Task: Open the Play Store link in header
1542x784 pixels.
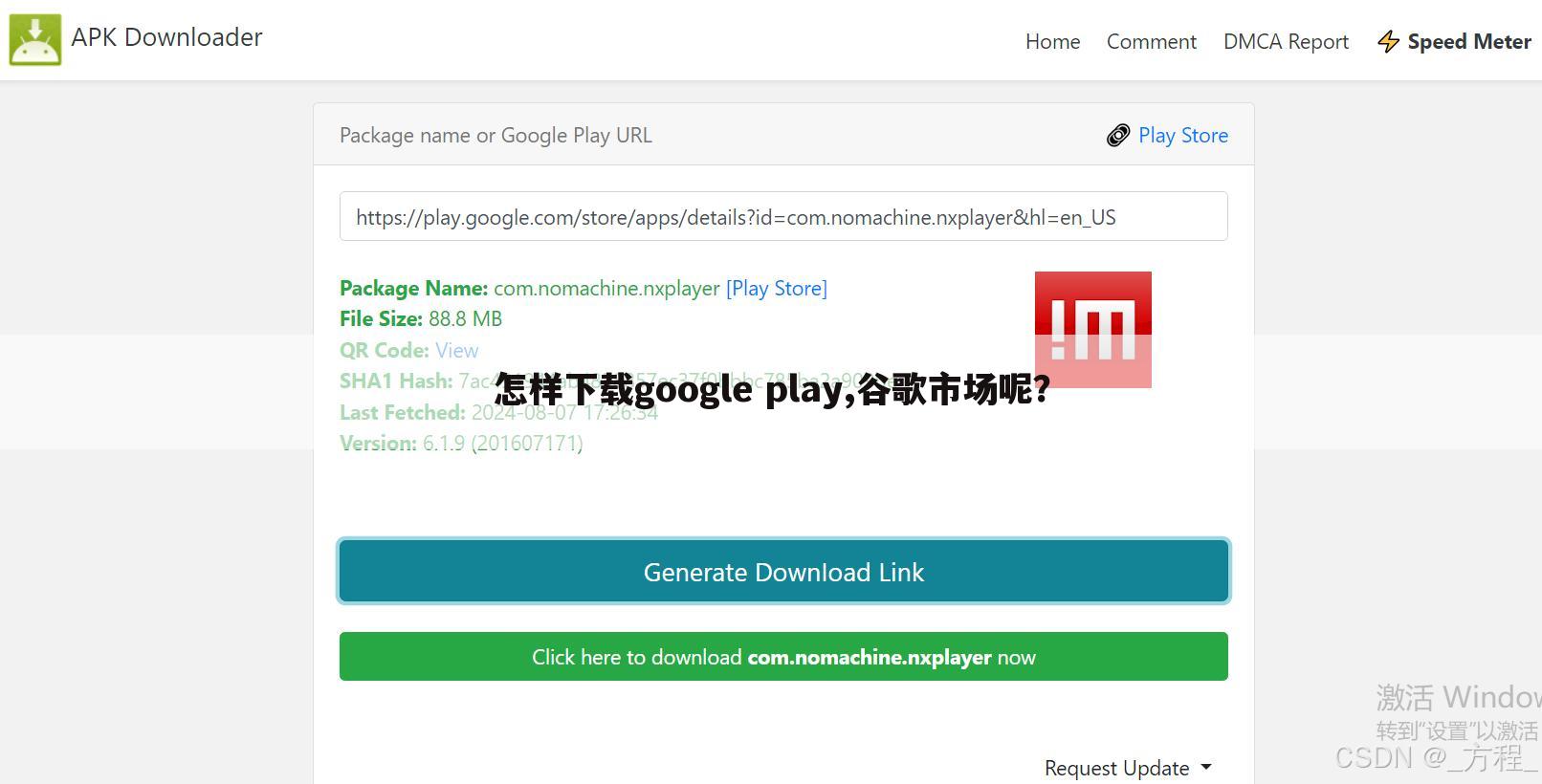Action: tap(1183, 136)
